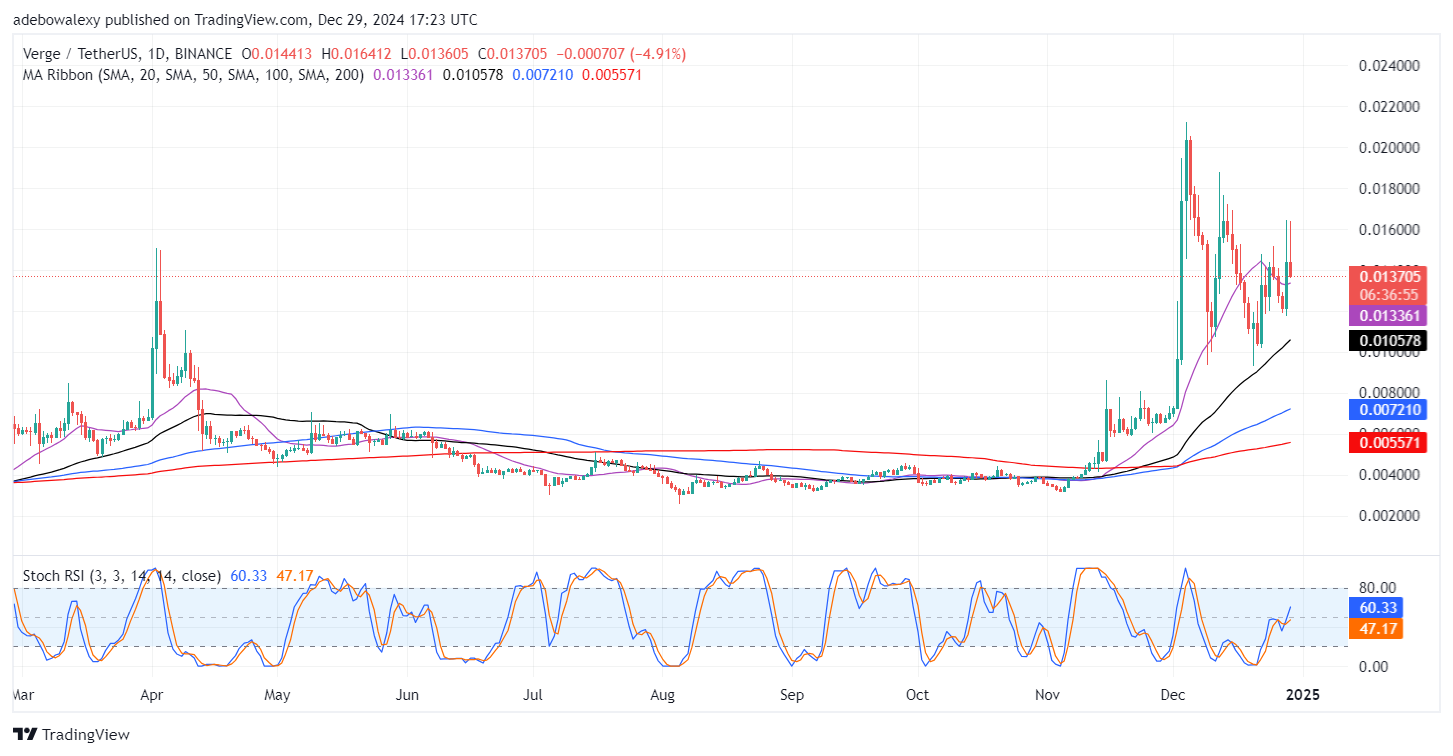1453x756 pixels.
Task: Click the 0.024000 price axis label
Action: [1389, 66]
